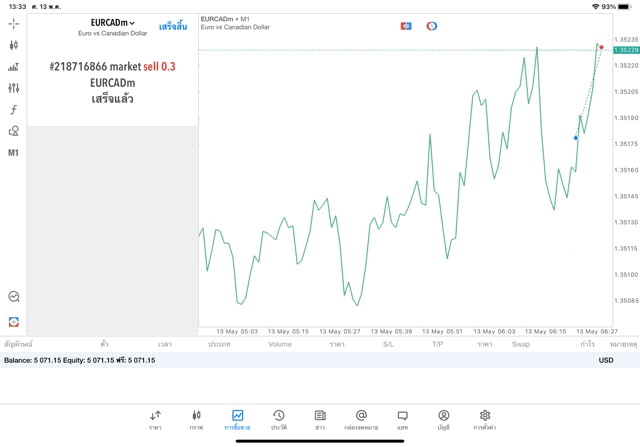Screen dimensions: 640x447
Task: Tap the chat bubble icon at sidebar bottom
Action: pos(13,297)
